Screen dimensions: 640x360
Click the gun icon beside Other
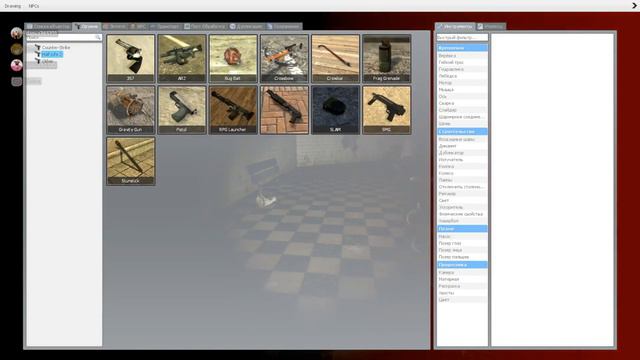click(38, 61)
